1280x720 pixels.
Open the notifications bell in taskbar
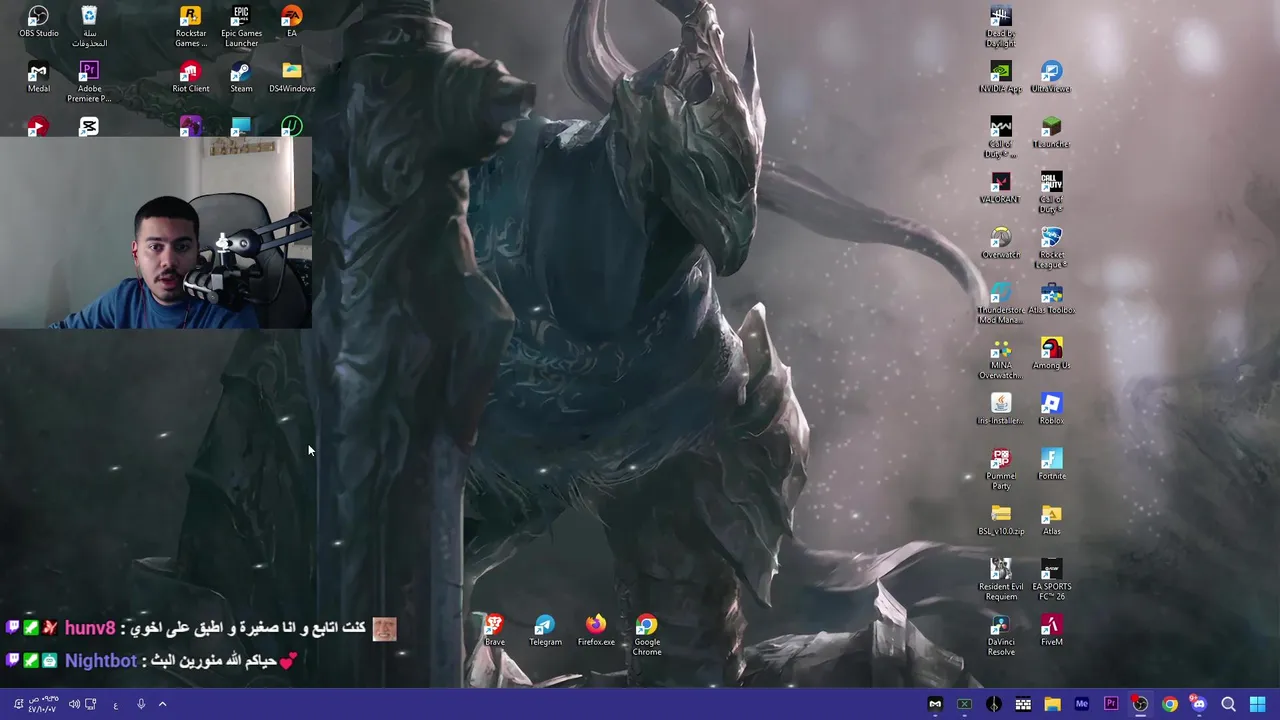tap(17, 704)
